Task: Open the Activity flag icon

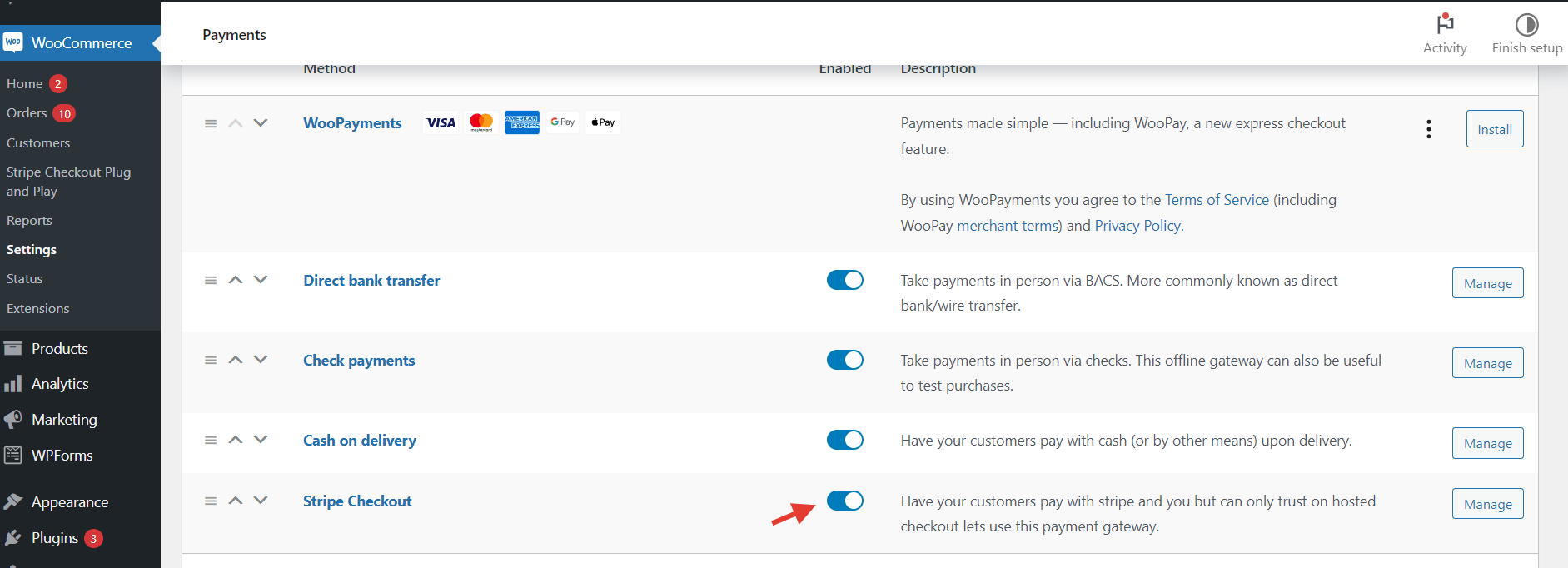Action: click(1445, 24)
